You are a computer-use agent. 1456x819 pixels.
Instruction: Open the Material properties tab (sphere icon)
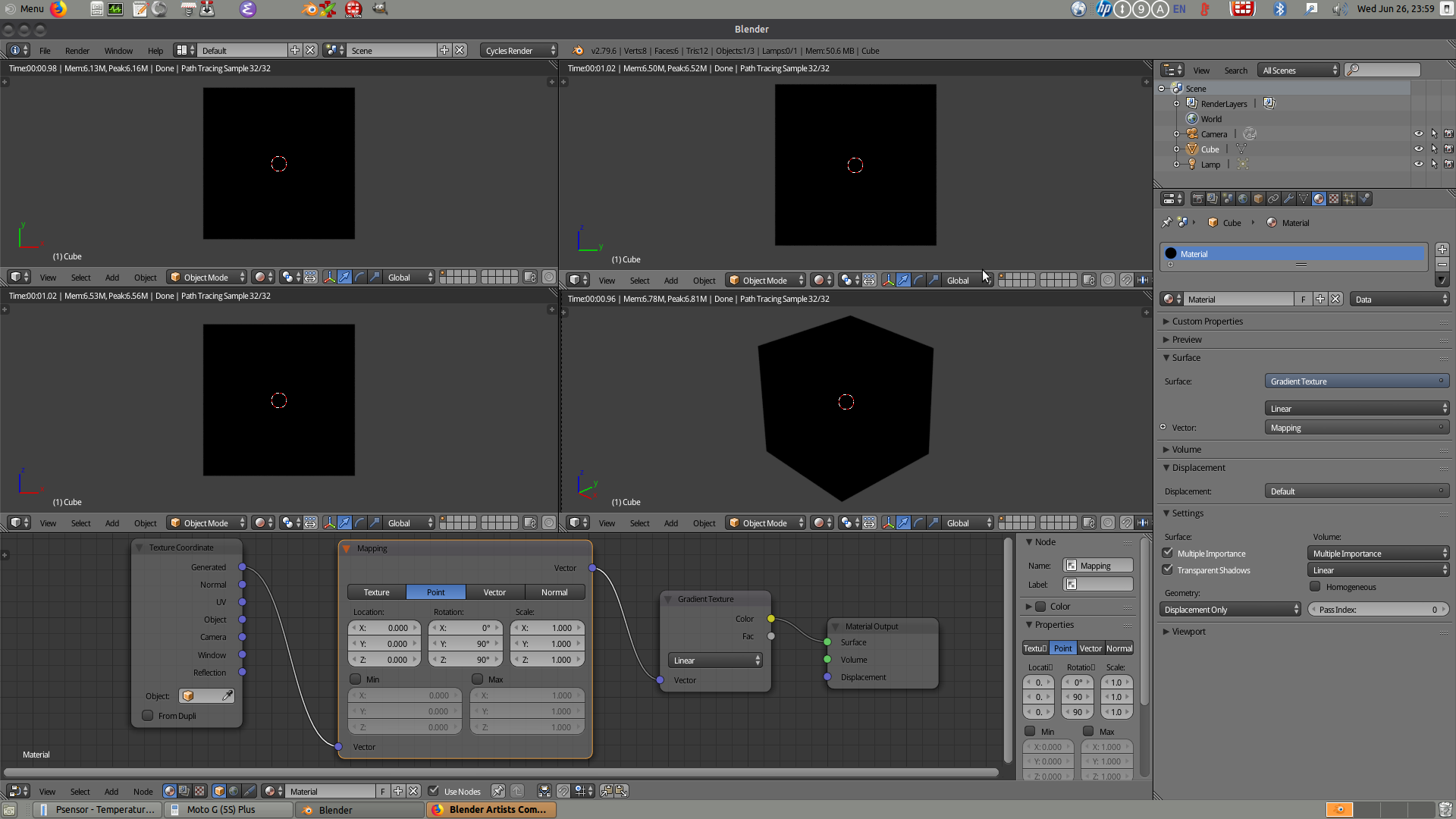(x=1319, y=199)
